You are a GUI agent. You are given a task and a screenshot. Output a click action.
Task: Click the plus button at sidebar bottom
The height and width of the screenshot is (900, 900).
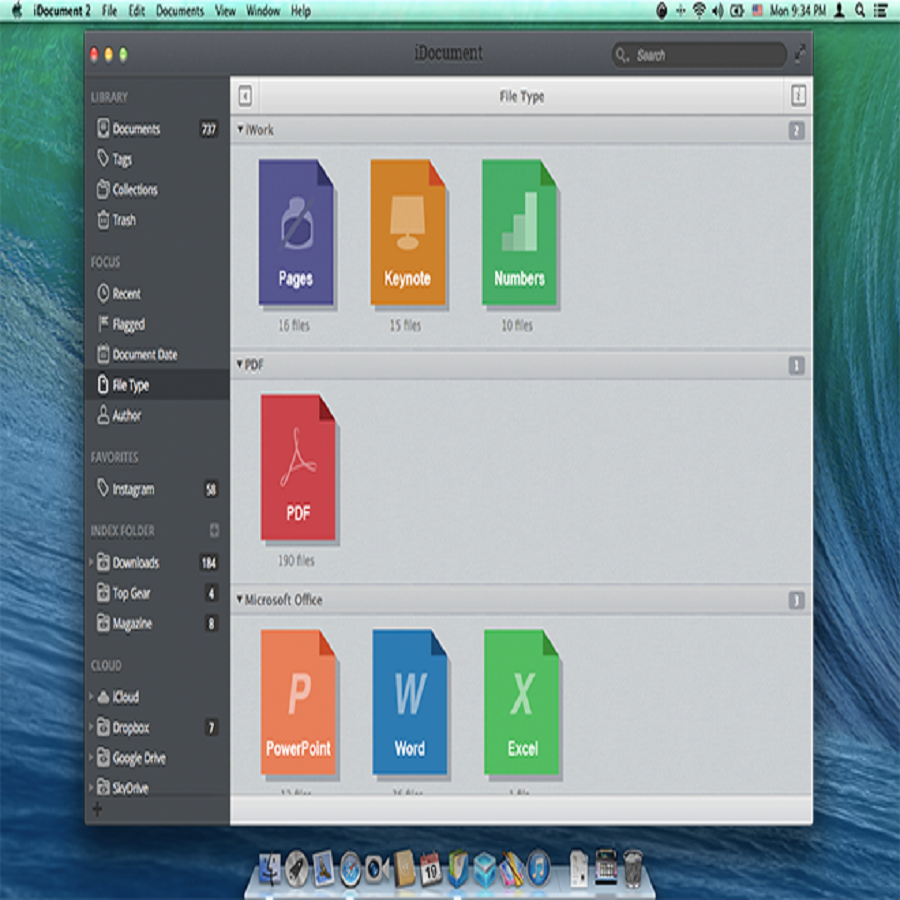pyautogui.click(x=98, y=809)
